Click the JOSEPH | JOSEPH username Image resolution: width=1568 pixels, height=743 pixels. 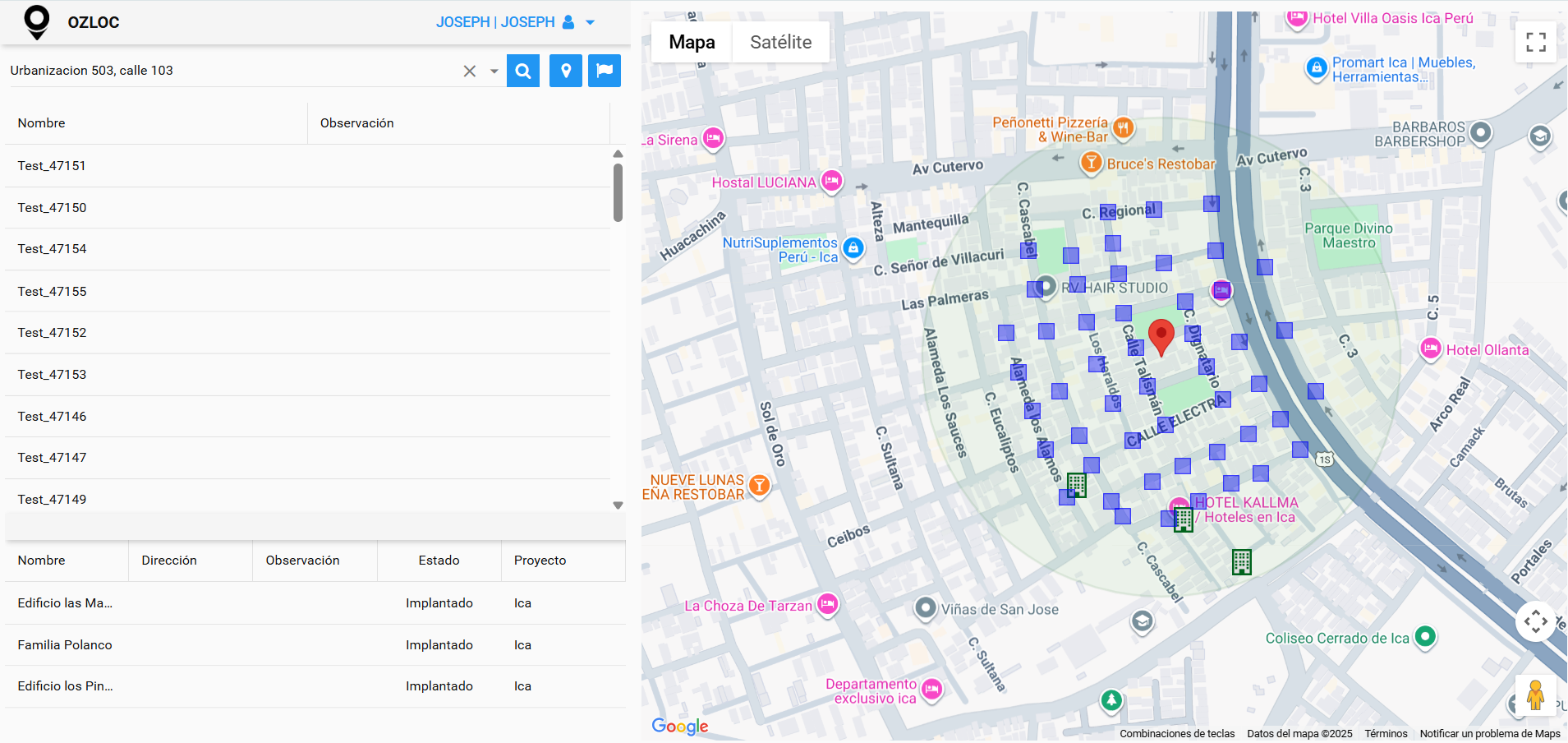(x=495, y=22)
